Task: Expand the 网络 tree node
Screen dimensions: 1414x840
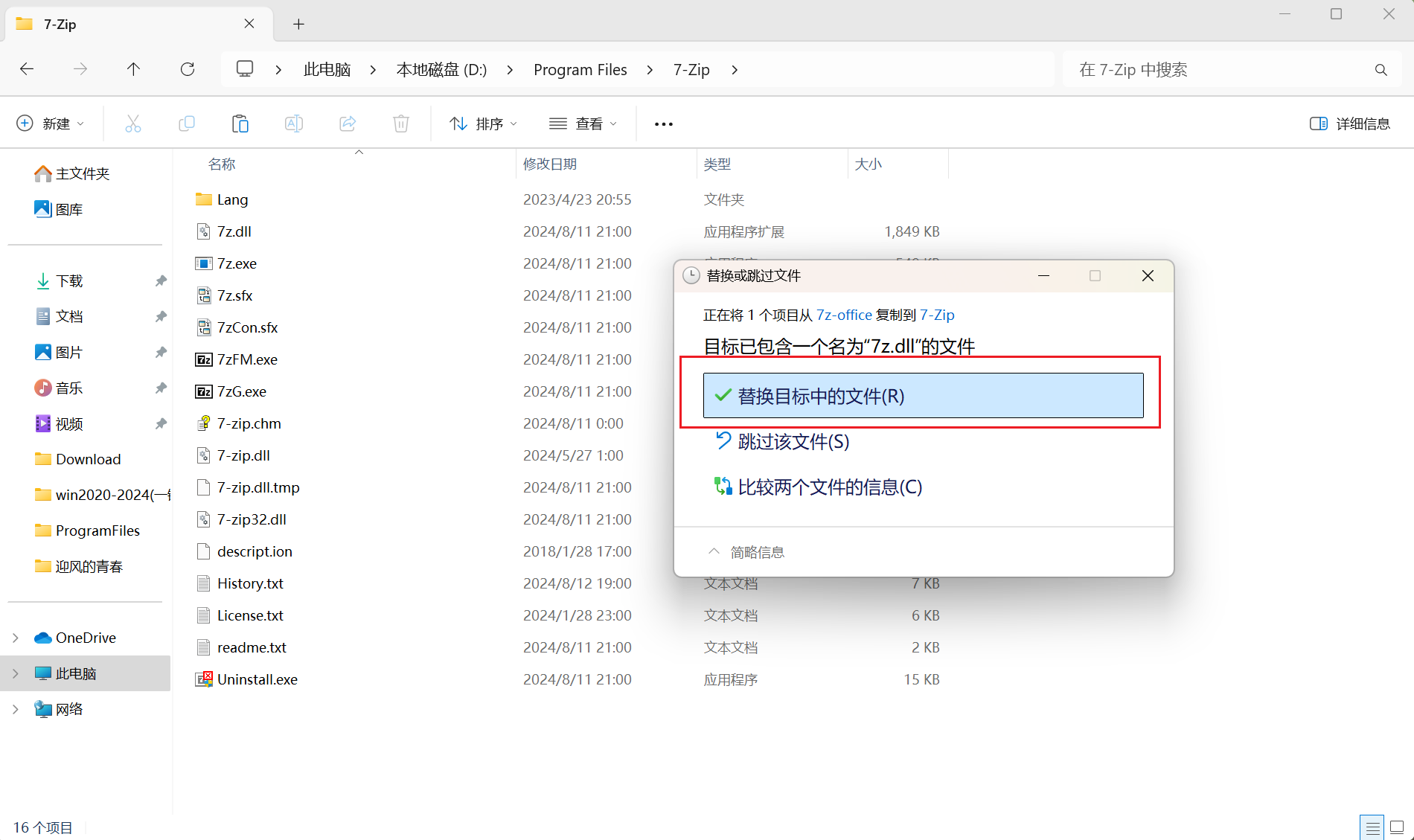Action: [16, 709]
